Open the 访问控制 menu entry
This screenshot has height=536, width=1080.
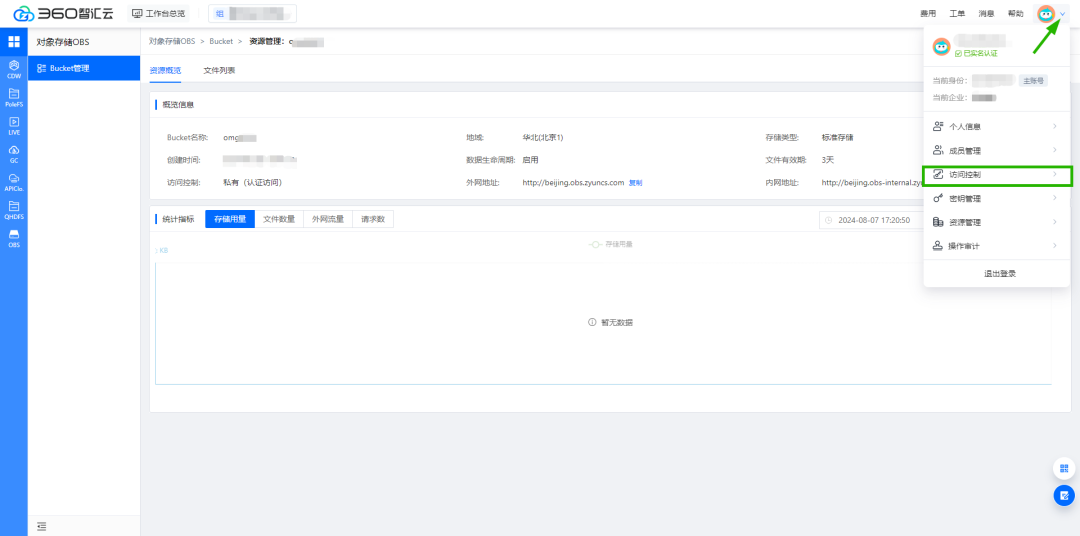[997, 175]
